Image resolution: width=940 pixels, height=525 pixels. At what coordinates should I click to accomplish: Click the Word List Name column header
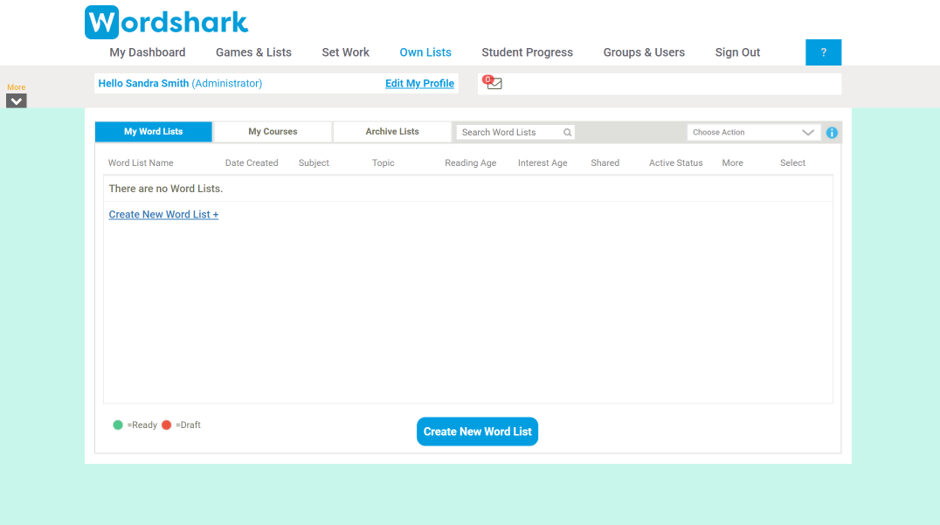141,163
